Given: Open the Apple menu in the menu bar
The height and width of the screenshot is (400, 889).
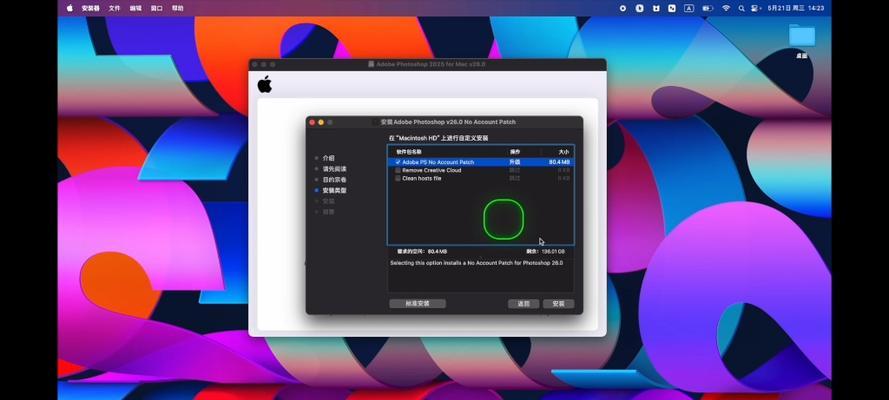Looking at the screenshot, I should click(x=70, y=8).
